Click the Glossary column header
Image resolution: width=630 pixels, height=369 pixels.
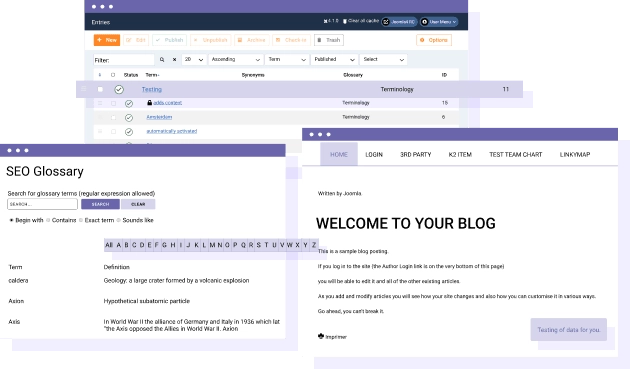(353, 75)
